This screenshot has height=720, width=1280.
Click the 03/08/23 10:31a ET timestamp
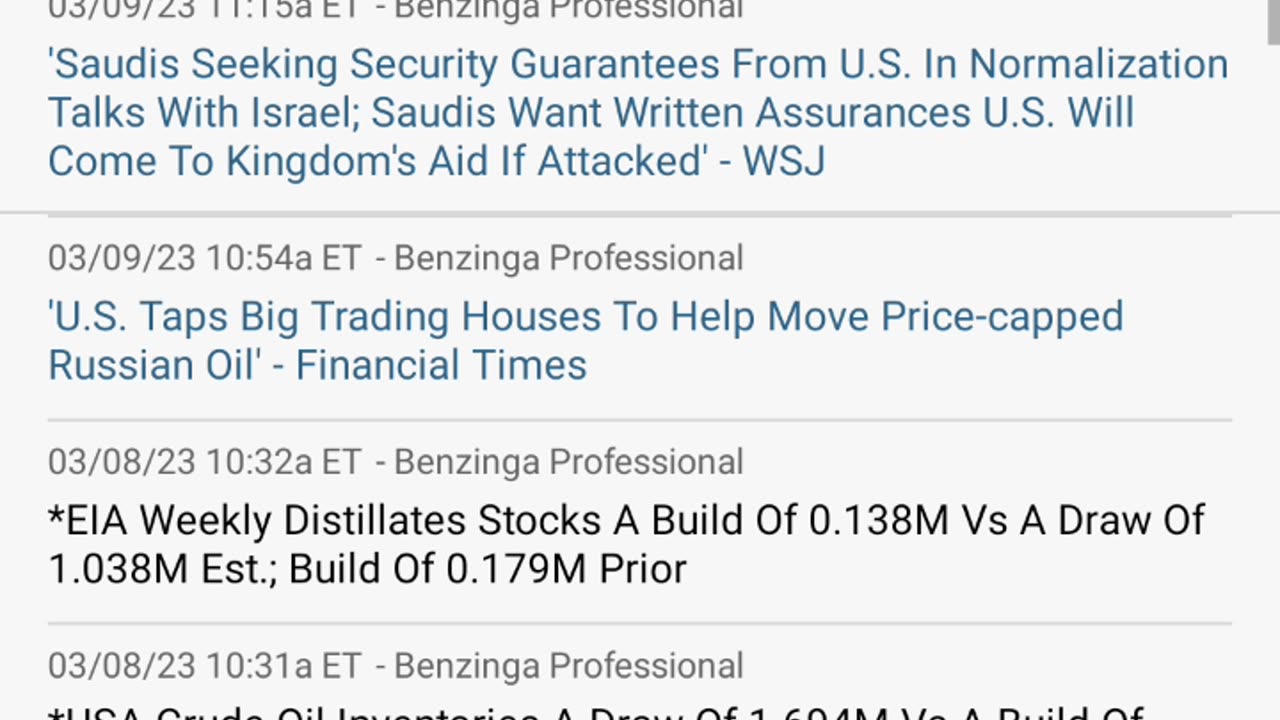tap(204, 666)
